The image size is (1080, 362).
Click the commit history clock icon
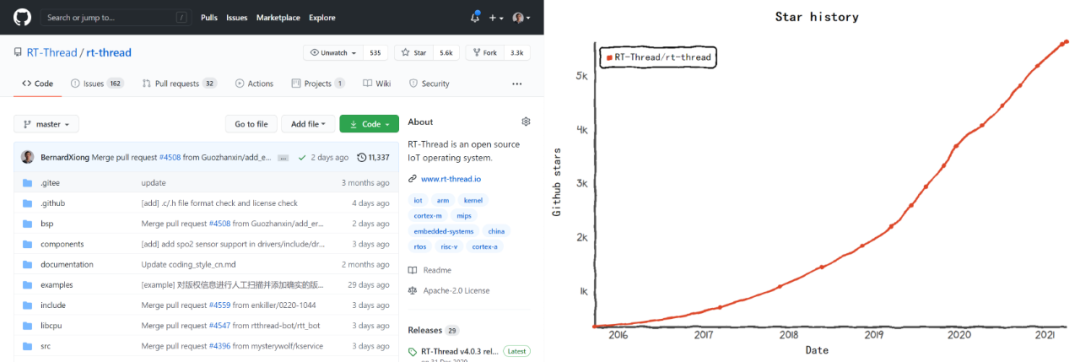(x=362, y=158)
